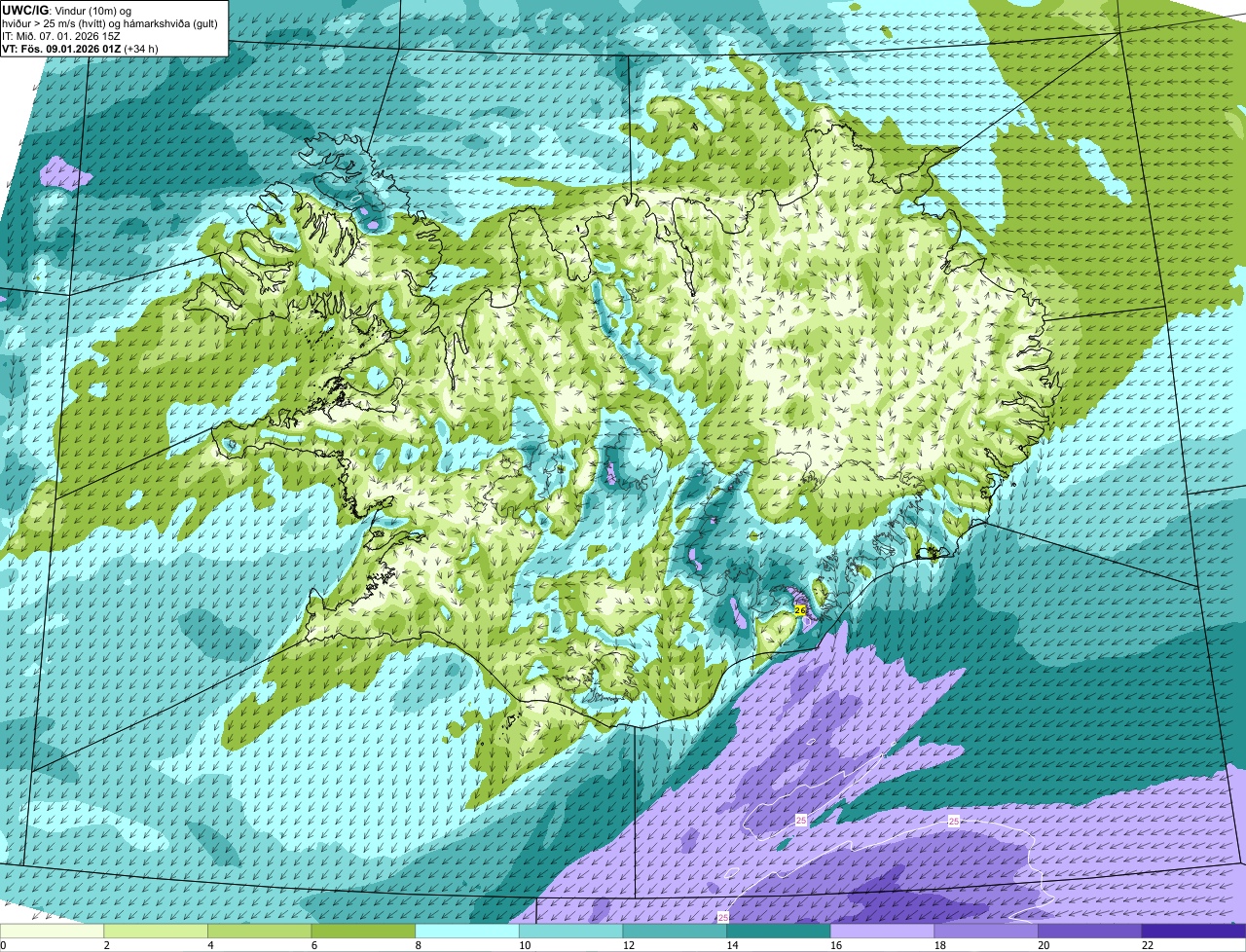
Task: Select the darkest indigo swatch above 22 m/s
Action: click(x=1193, y=931)
